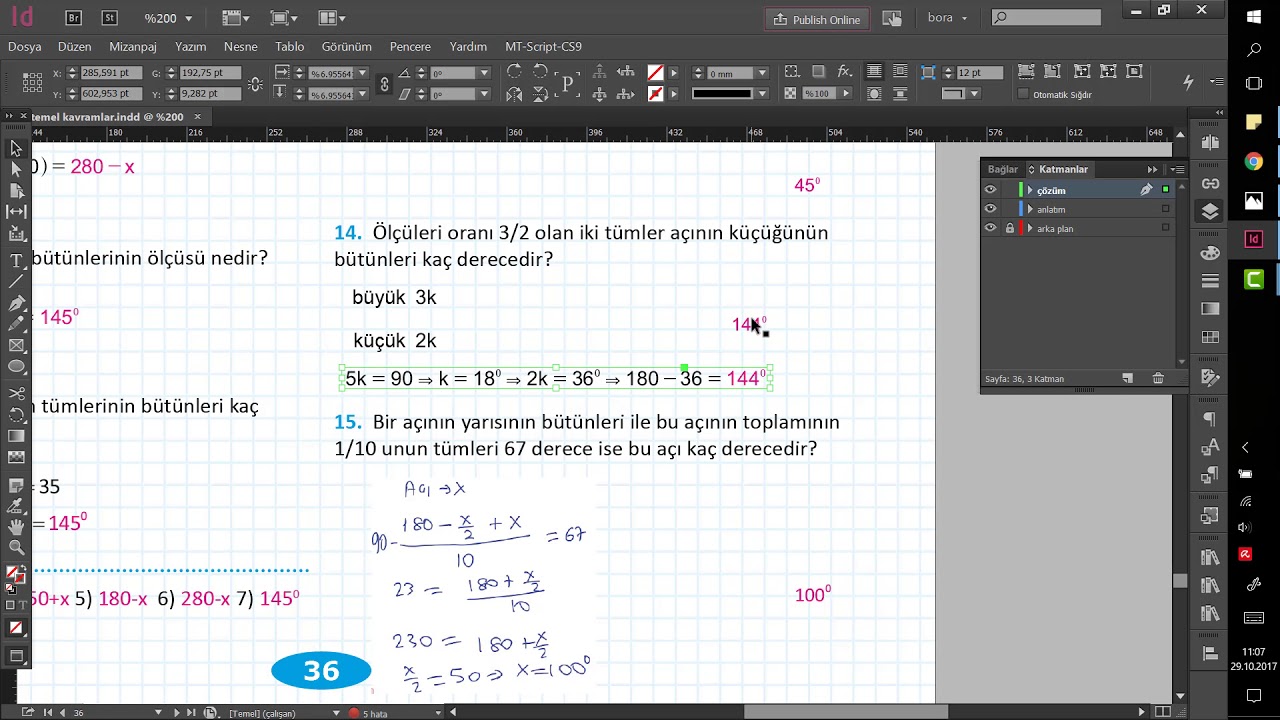Click the 5 hata preflight status
1280x720 pixels.
click(374, 713)
